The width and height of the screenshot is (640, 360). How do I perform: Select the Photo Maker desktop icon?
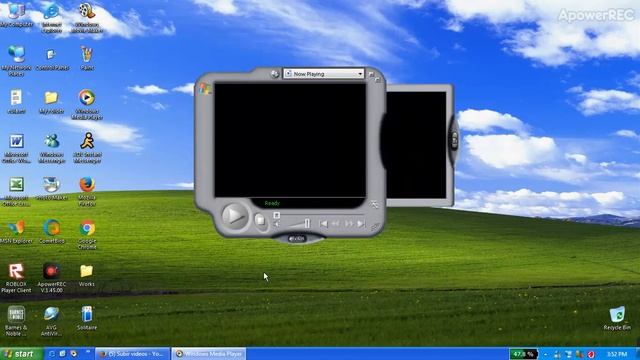tap(51, 189)
